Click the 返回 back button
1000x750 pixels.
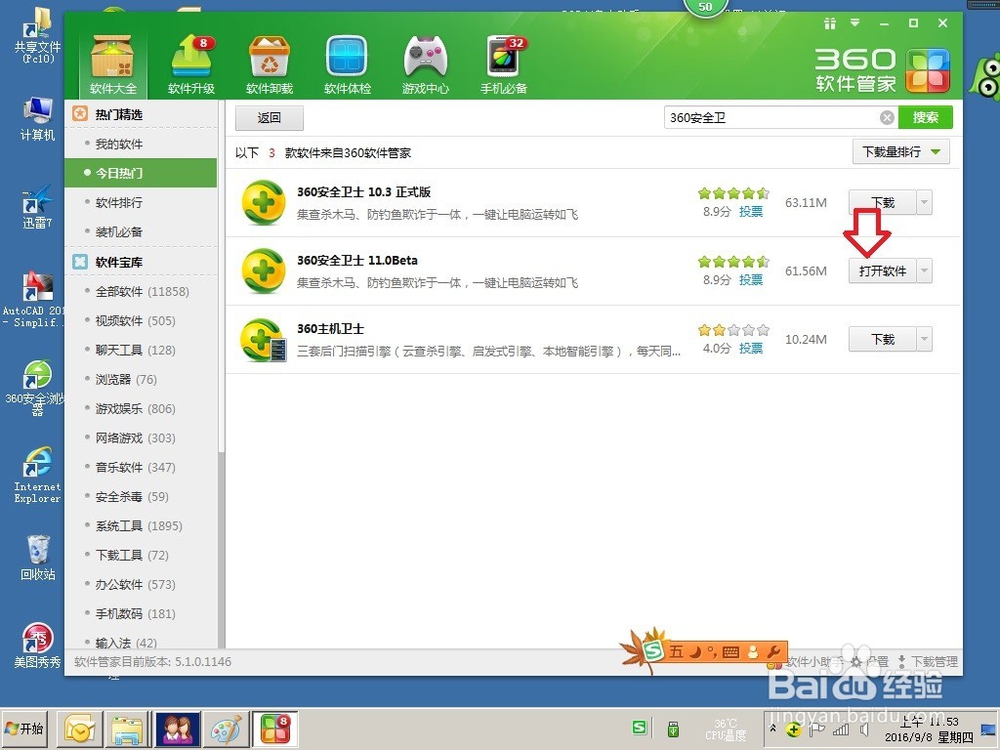click(x=268, y=118)
